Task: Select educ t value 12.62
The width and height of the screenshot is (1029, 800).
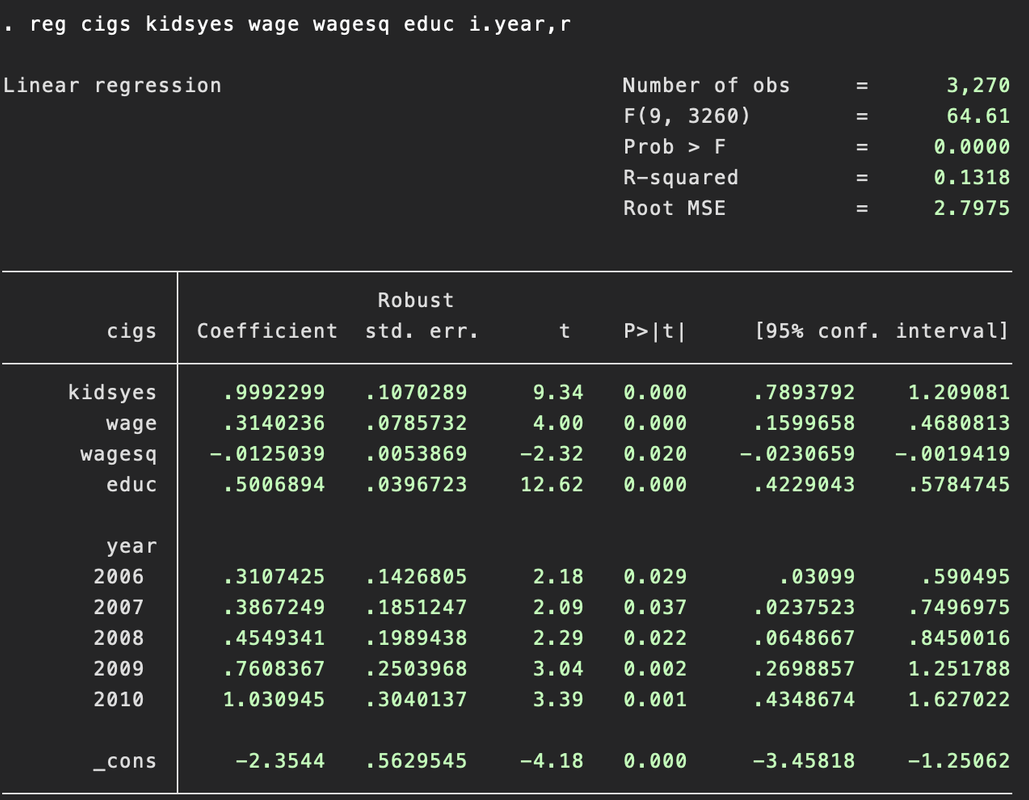Action: click(552, 485)
